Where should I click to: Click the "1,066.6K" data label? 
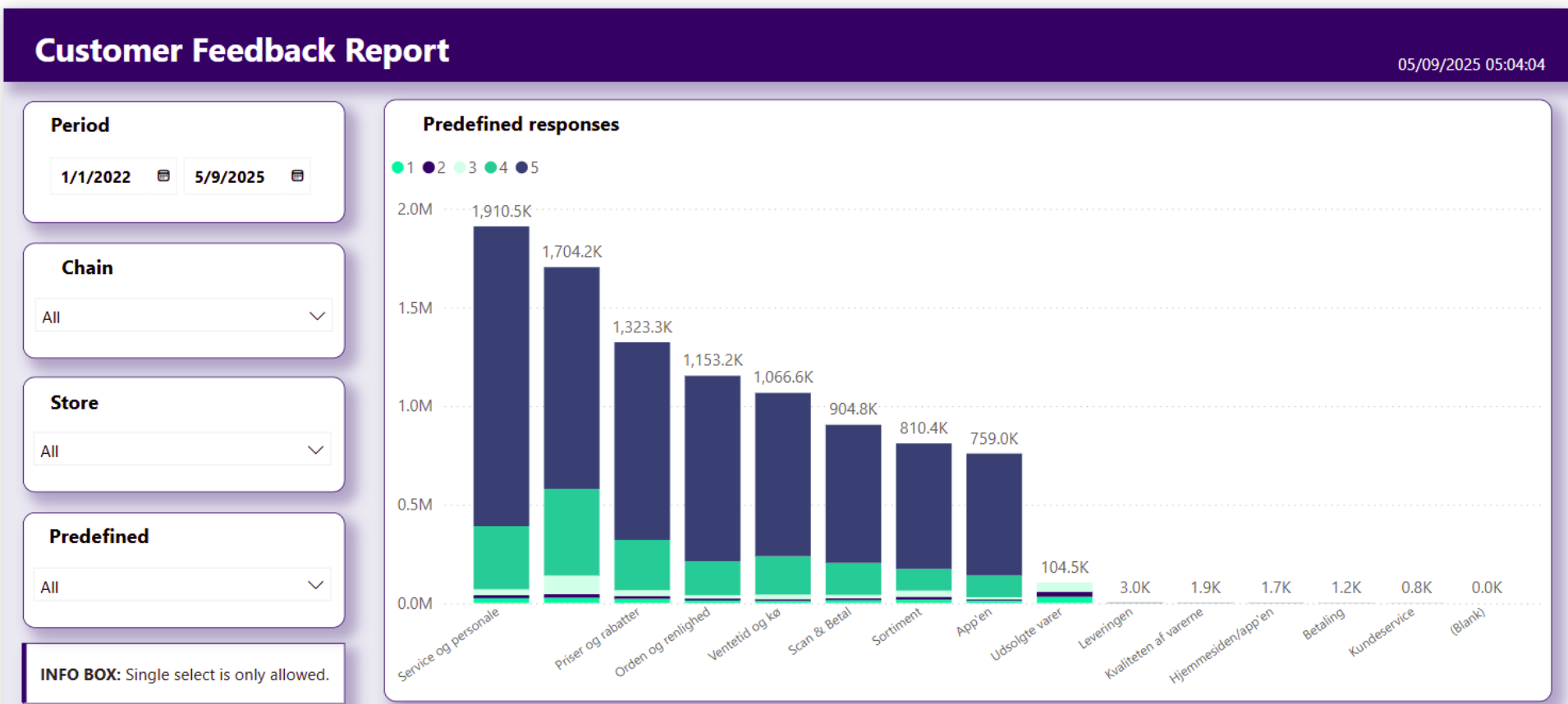[784, 377]
